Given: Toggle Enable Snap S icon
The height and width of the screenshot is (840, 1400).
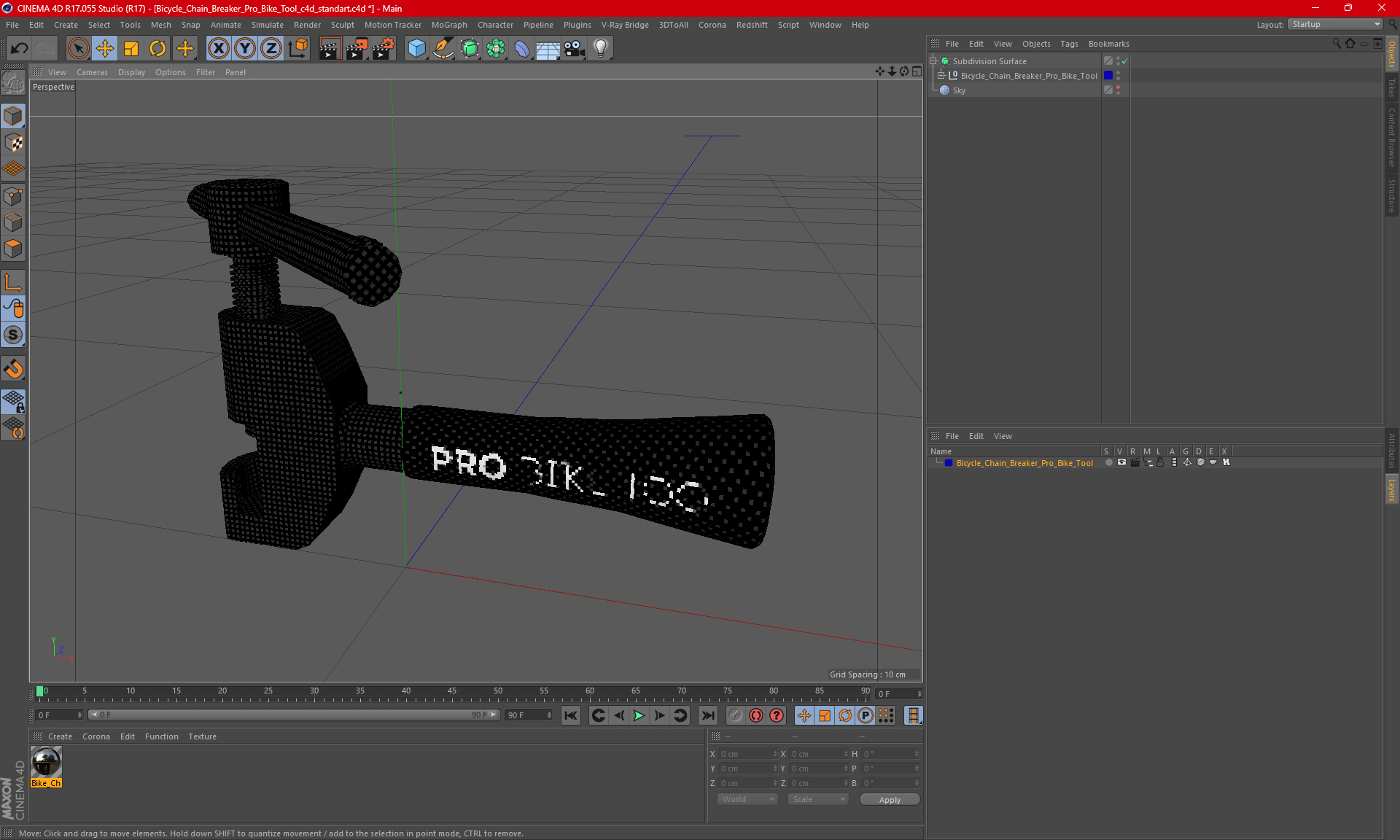Looking at the screenshot, I should coord(13,335).
